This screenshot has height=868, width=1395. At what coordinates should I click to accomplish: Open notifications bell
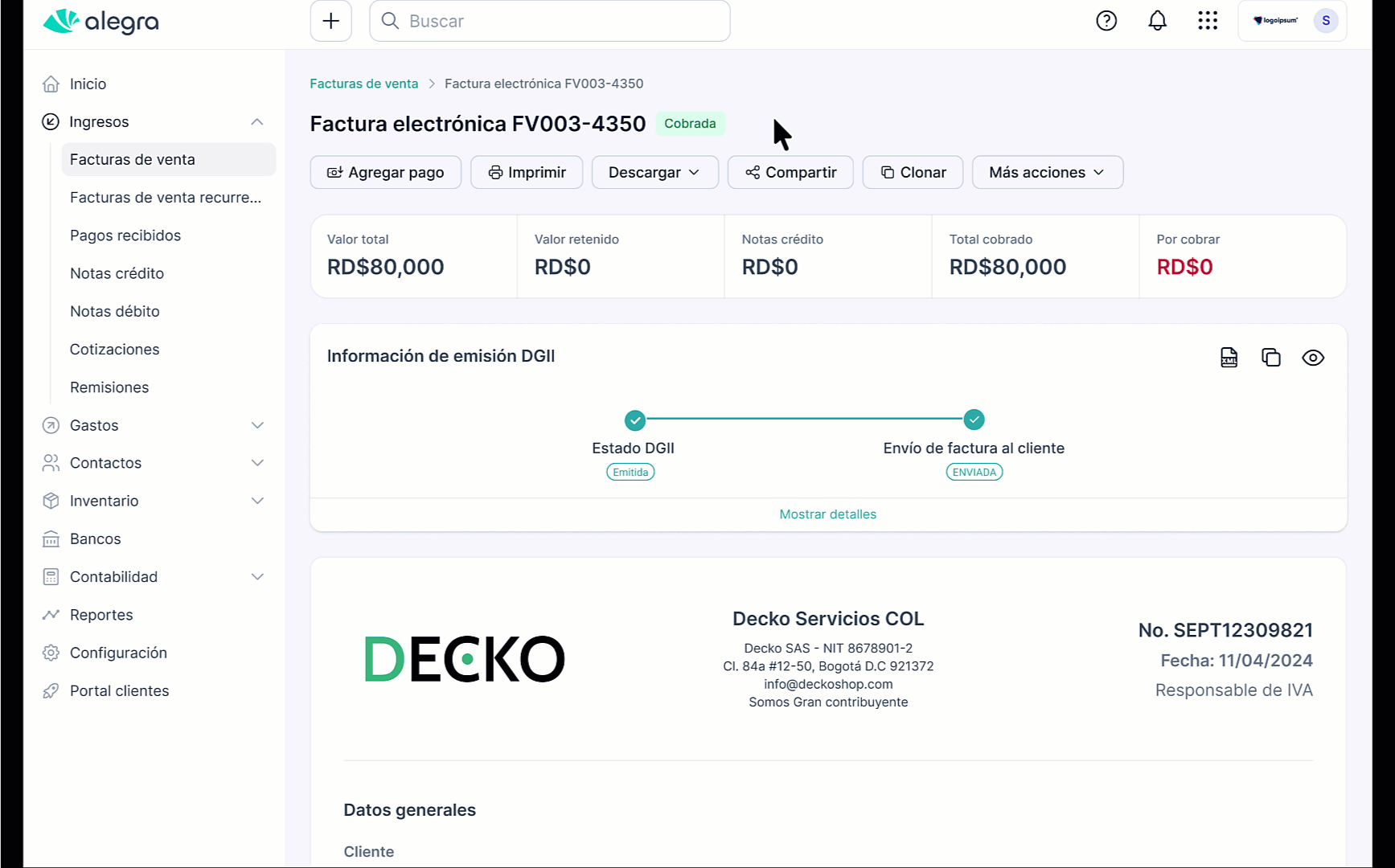[x=1157, y=21]
